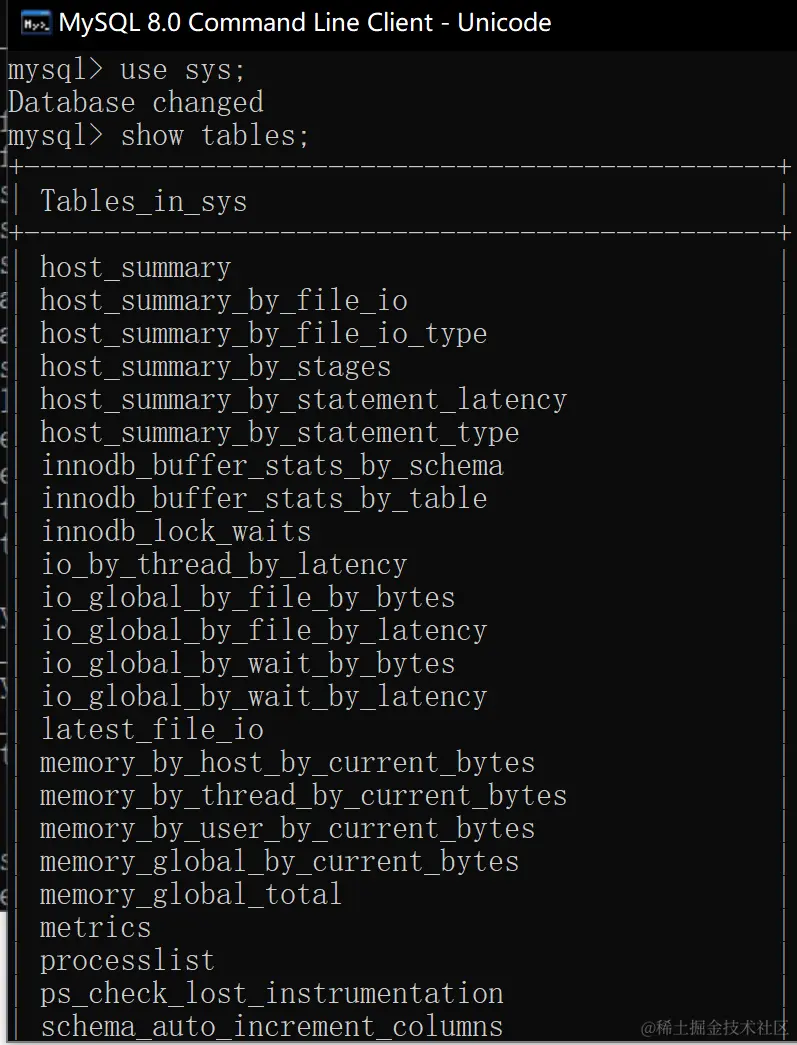This screenshot has height=1045, width=797.
Task: Click the MySQL icon in title bar
Action: (x=35, y=23)
